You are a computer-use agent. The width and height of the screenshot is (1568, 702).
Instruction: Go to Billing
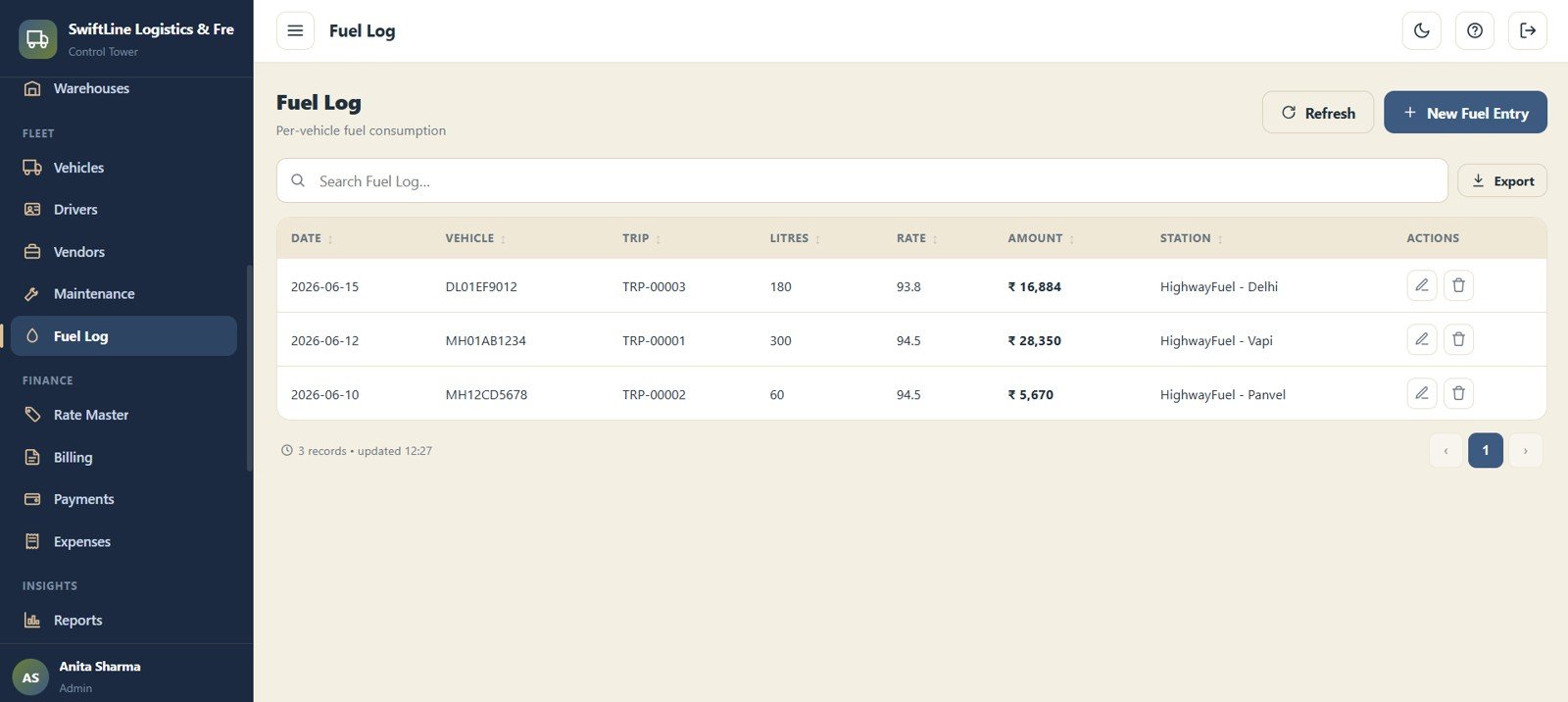point(123,457)
